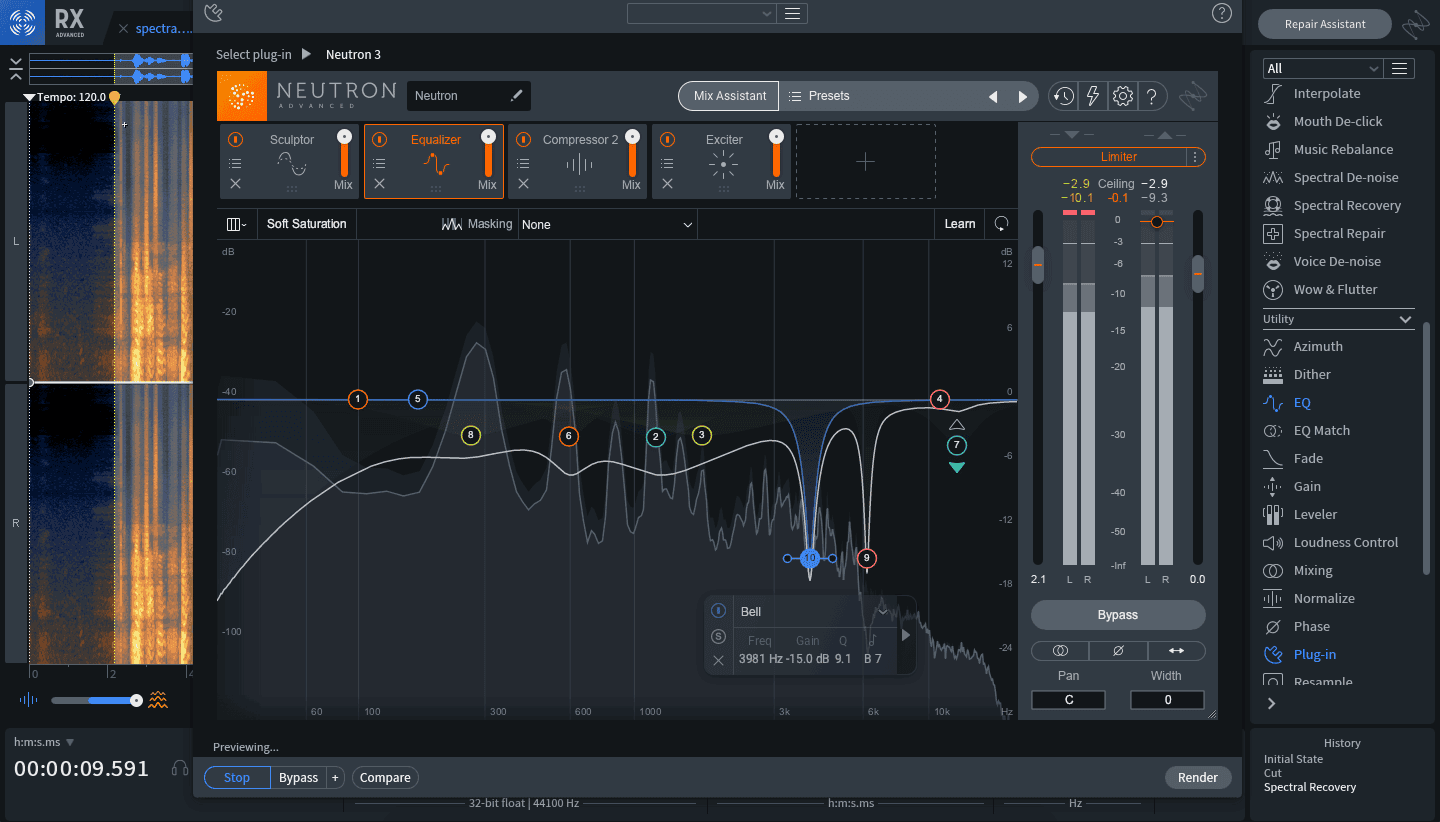Open the Presets browser tab

pos(819,96)
